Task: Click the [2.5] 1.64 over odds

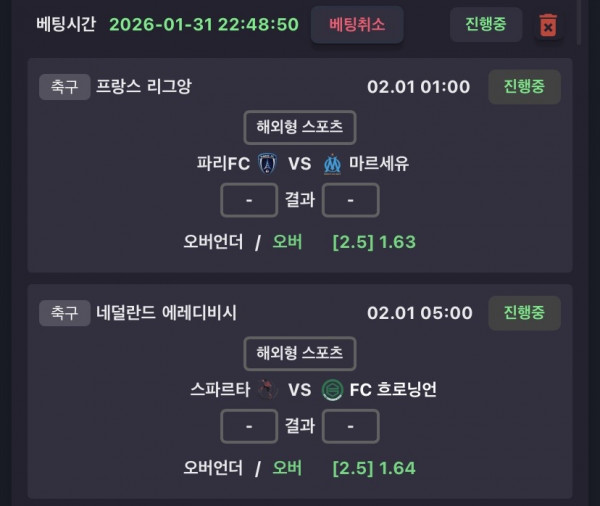Action: tap(374, 467)
